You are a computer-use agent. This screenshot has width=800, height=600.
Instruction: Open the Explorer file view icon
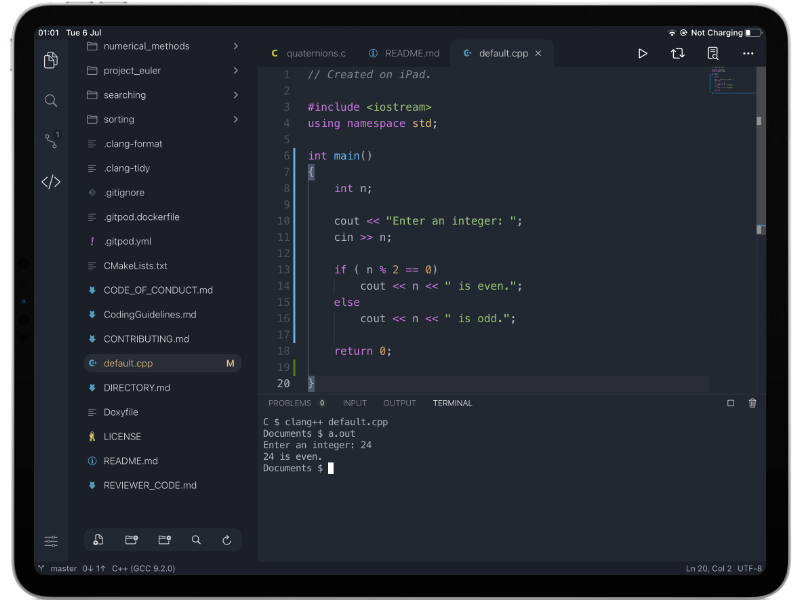click(x=50, y=60)
